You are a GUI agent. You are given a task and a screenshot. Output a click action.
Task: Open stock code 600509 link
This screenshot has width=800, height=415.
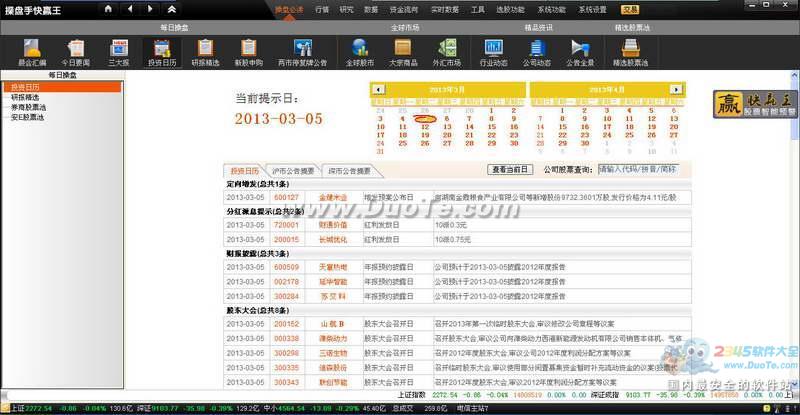[x=286, y=267]
